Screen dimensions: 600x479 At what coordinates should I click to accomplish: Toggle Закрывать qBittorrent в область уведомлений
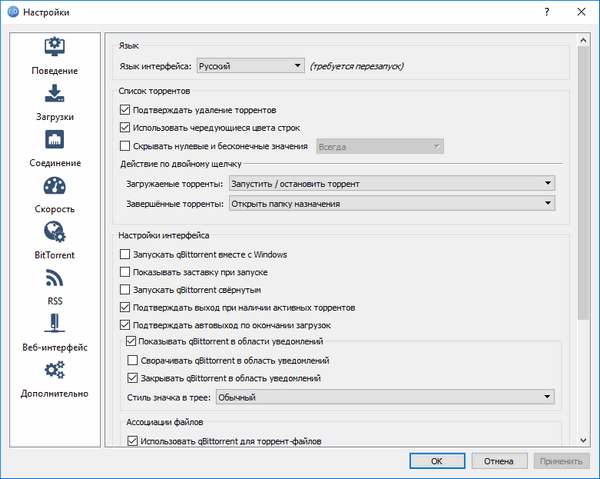click(x=132, y=378)
